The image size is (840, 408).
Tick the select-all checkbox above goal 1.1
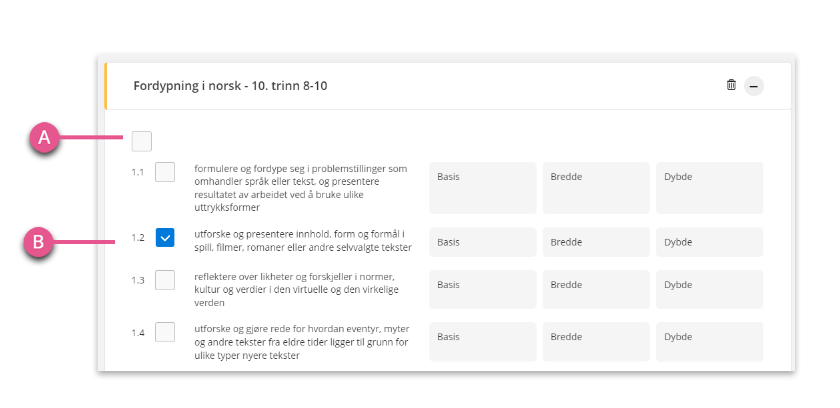point(142,141)
